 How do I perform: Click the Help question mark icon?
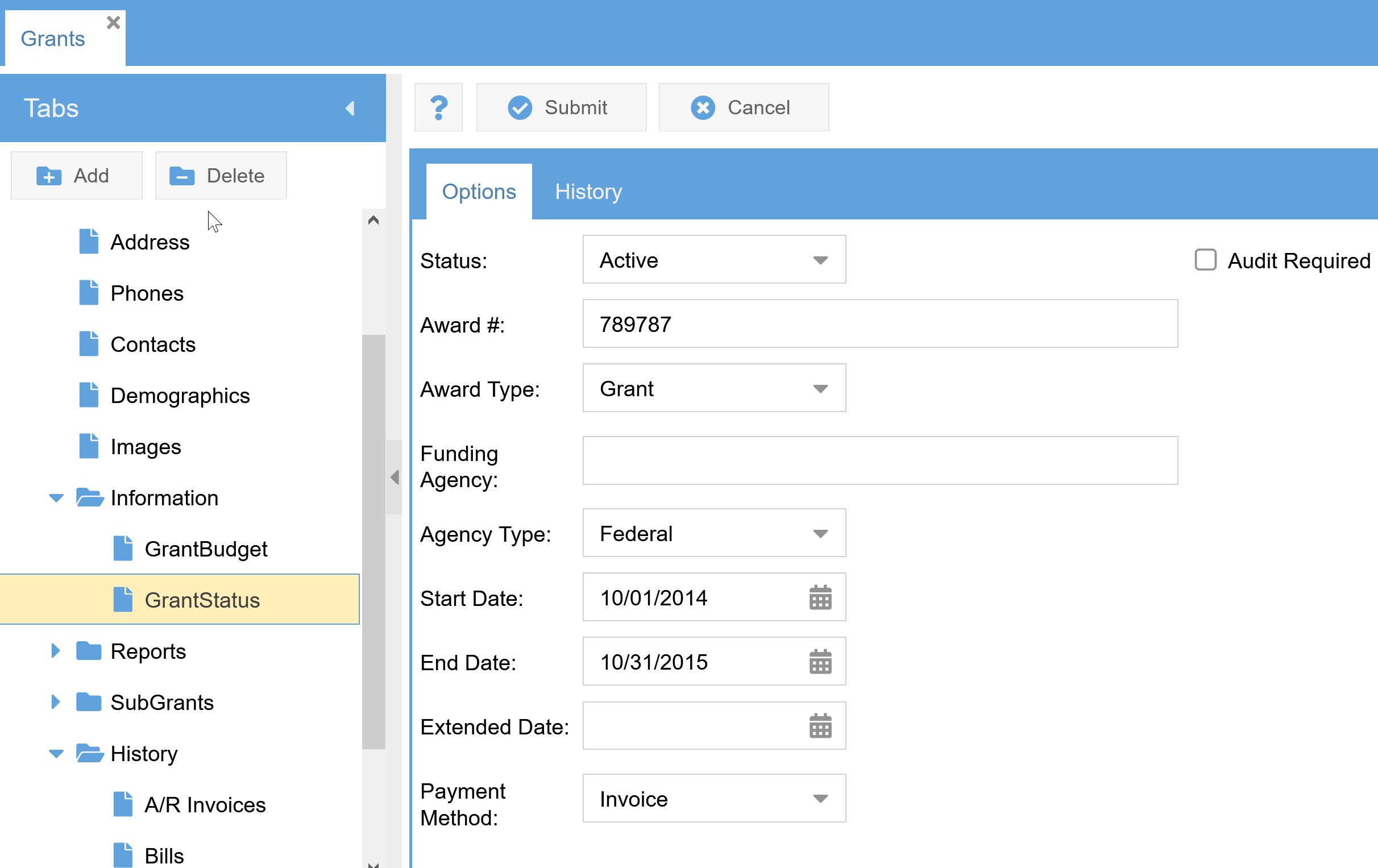437,108
